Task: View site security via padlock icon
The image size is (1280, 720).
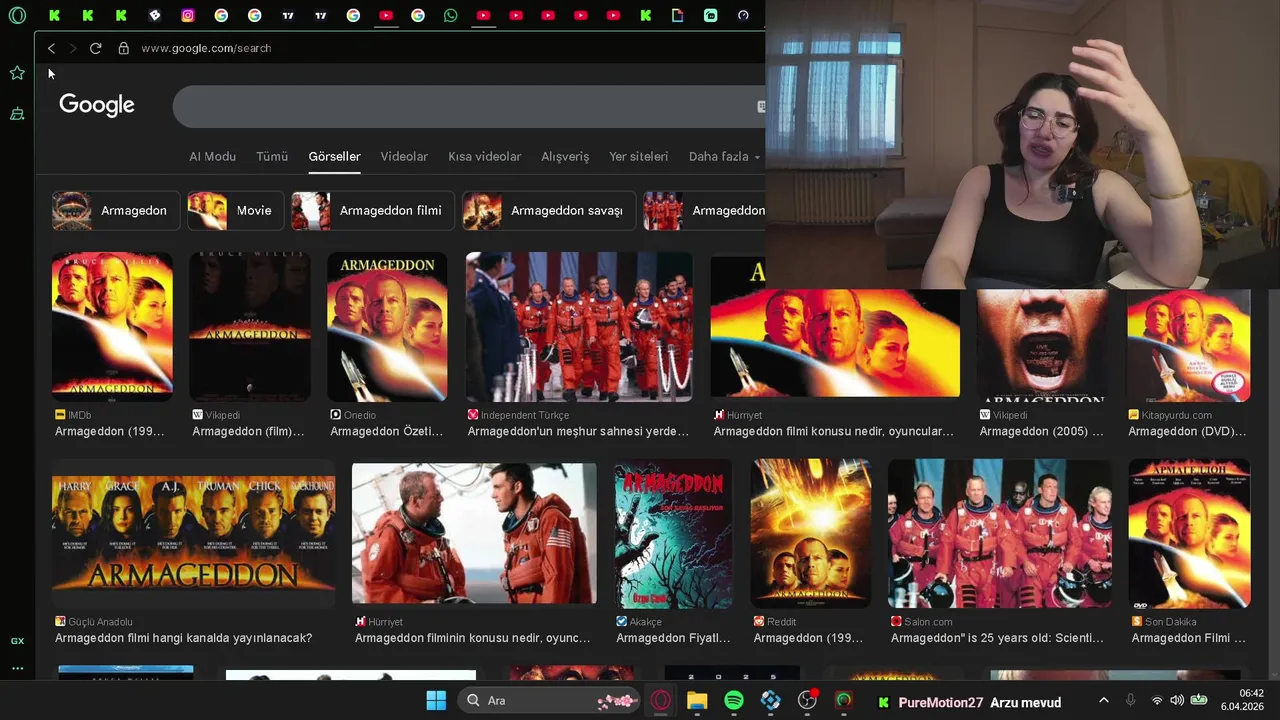Action: click(124, 48)
